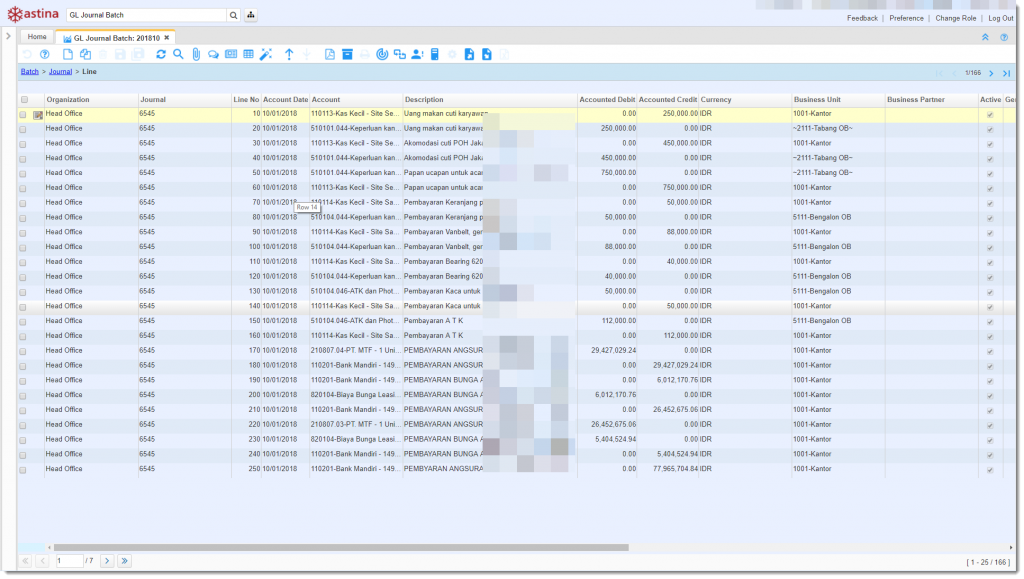This screenshot has height=579, width=1024.
Task: Click the magnifier Find record icon
Action: (x=178, y=54)
